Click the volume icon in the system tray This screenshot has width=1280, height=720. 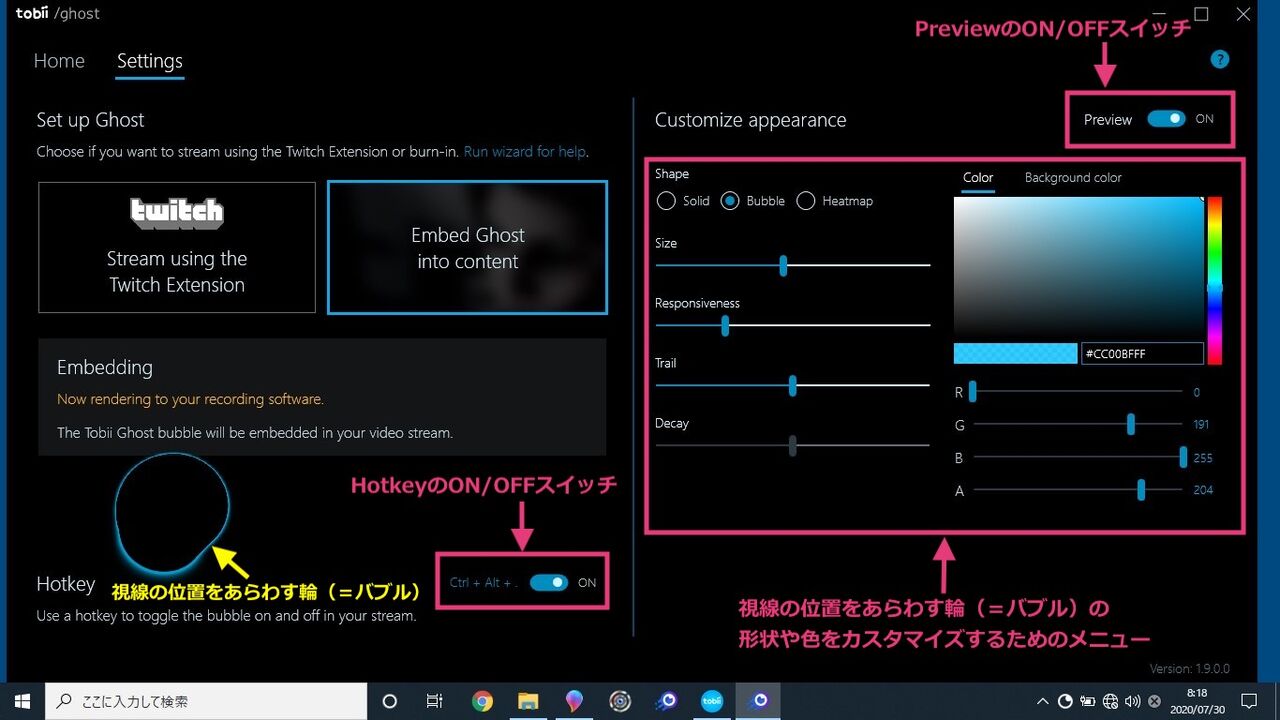click(x=1133, y=701)
